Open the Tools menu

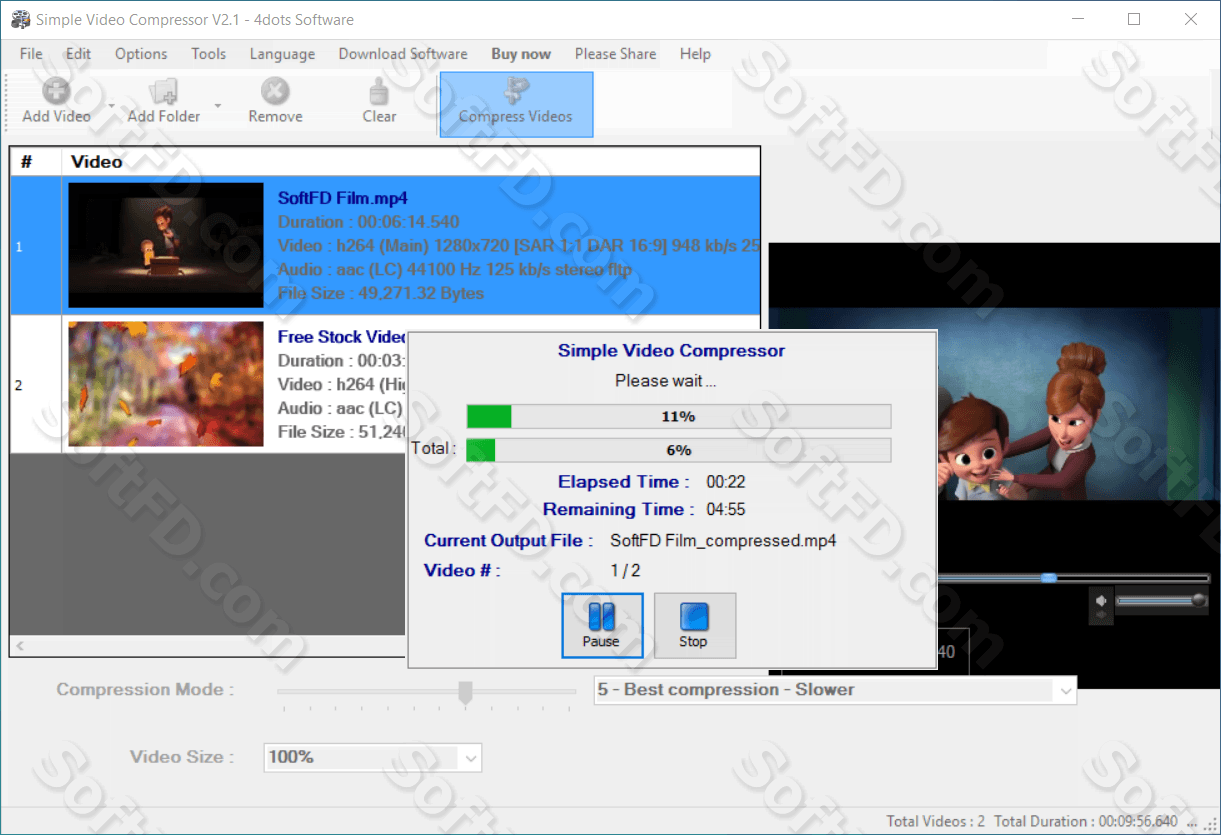point(208,54)
